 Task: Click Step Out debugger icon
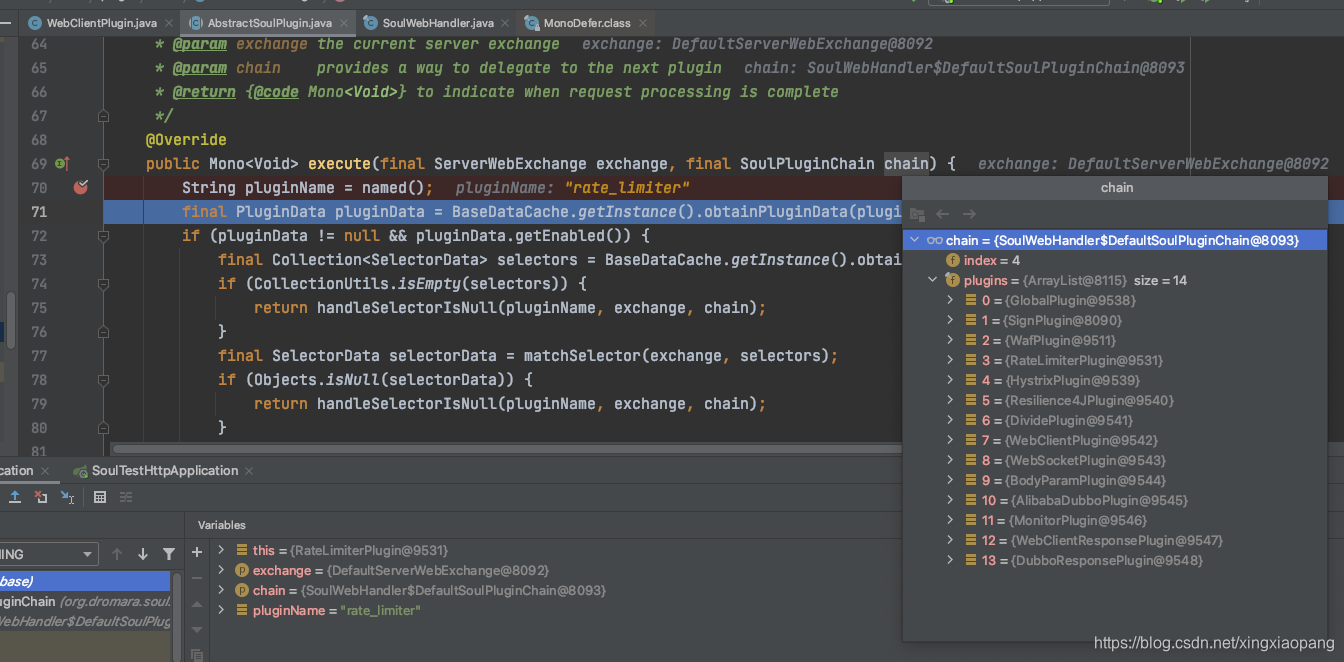pos(15,497)
